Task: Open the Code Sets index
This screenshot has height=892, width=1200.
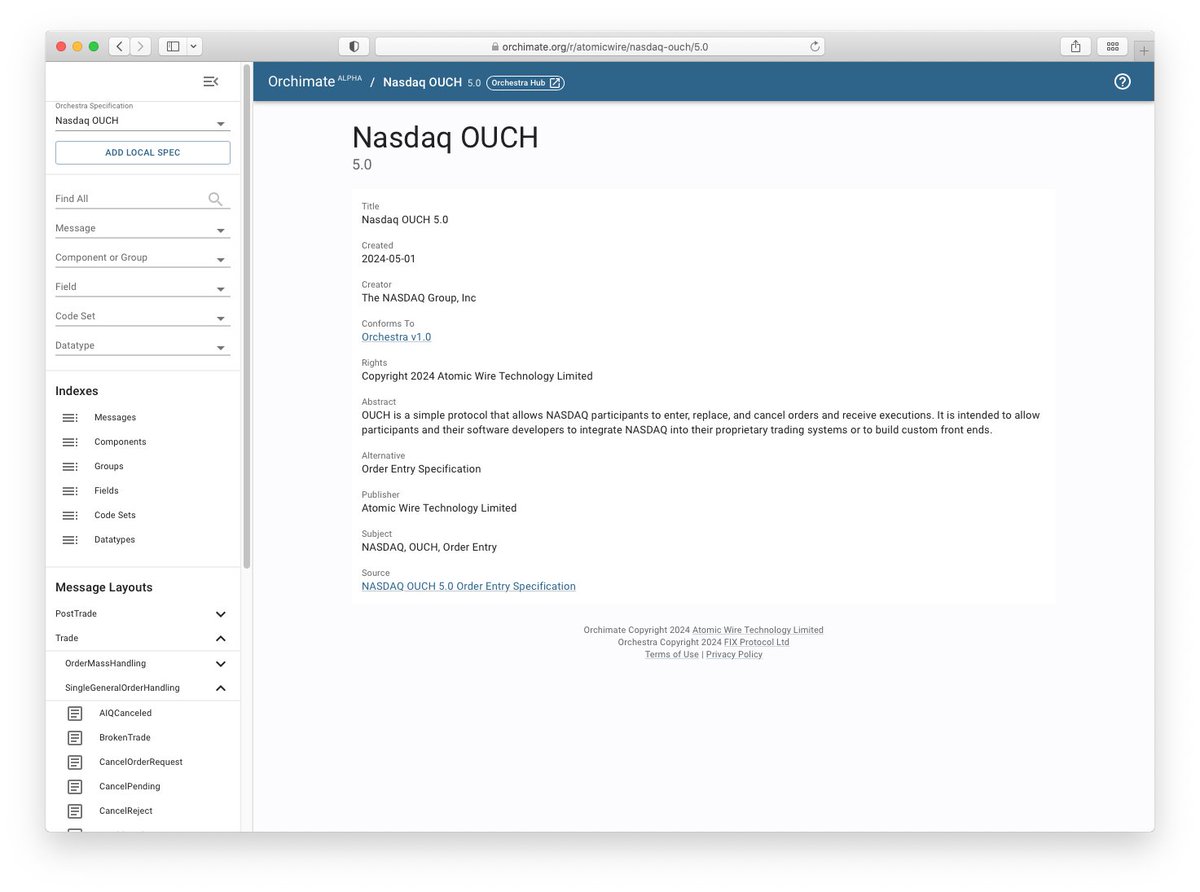Action: [115, 516]
